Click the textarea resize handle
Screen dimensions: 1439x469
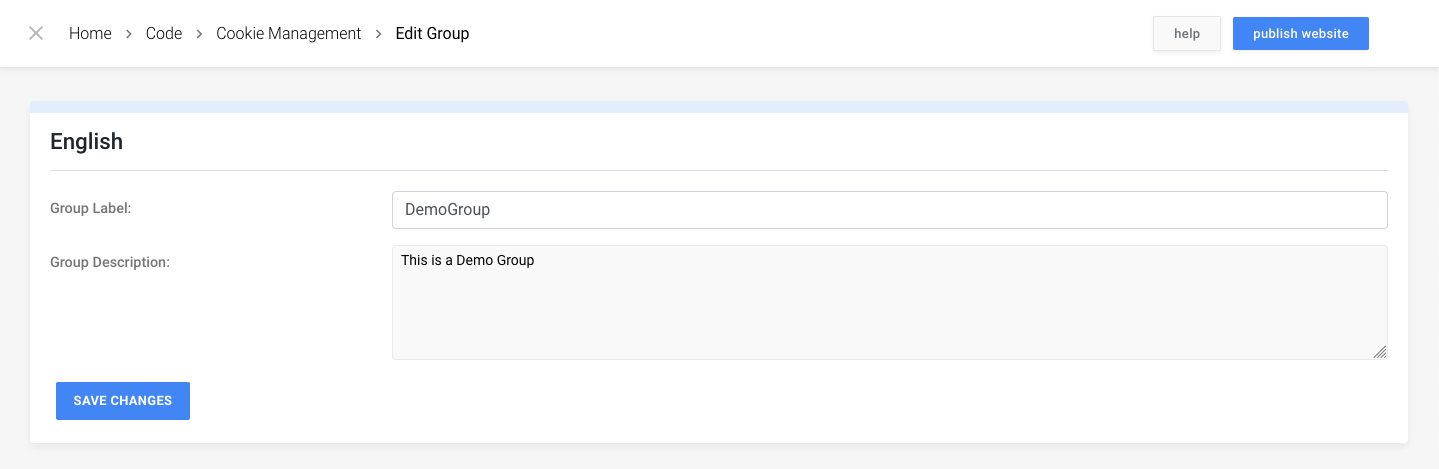1380,352
